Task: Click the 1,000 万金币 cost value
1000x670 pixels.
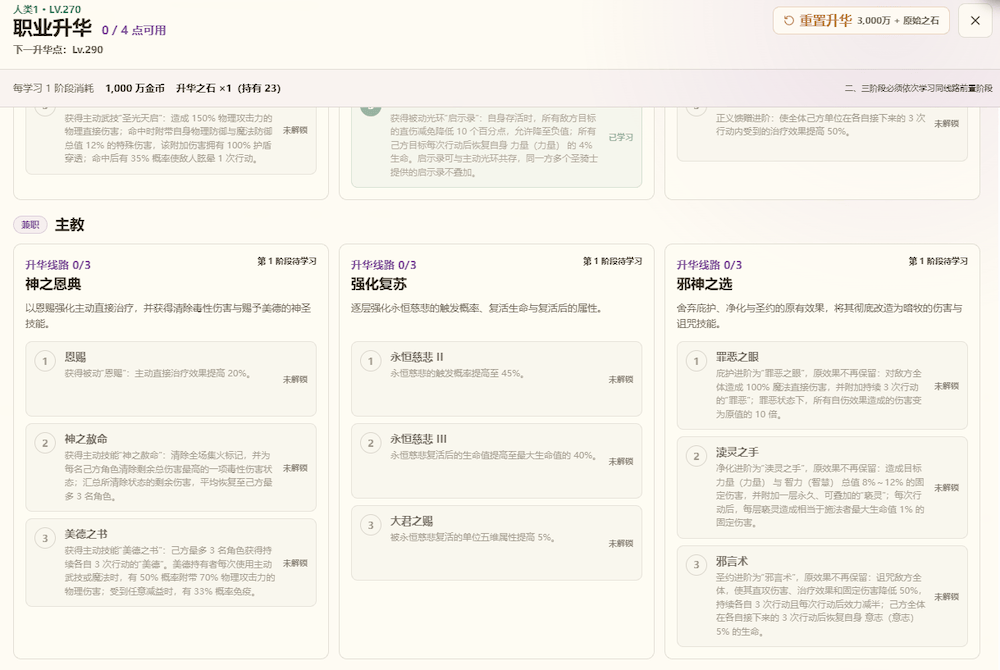Action: pos(135,88)
